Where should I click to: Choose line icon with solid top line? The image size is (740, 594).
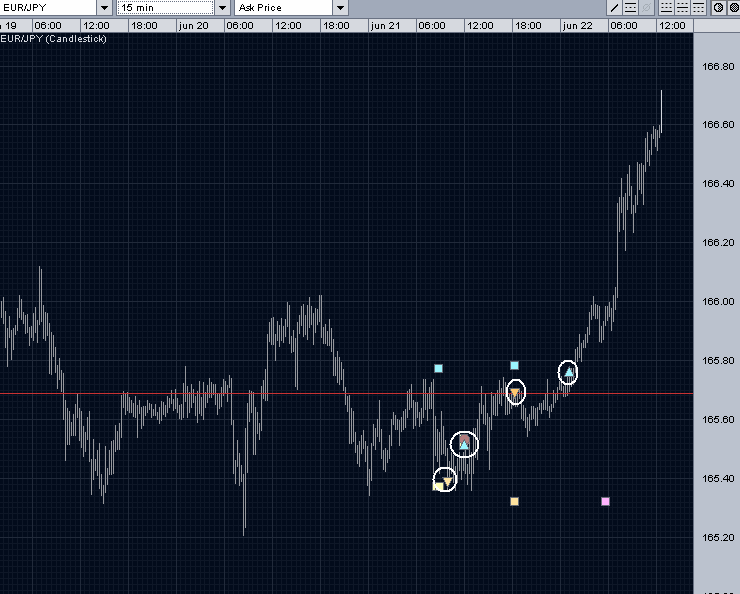[698, 8]
